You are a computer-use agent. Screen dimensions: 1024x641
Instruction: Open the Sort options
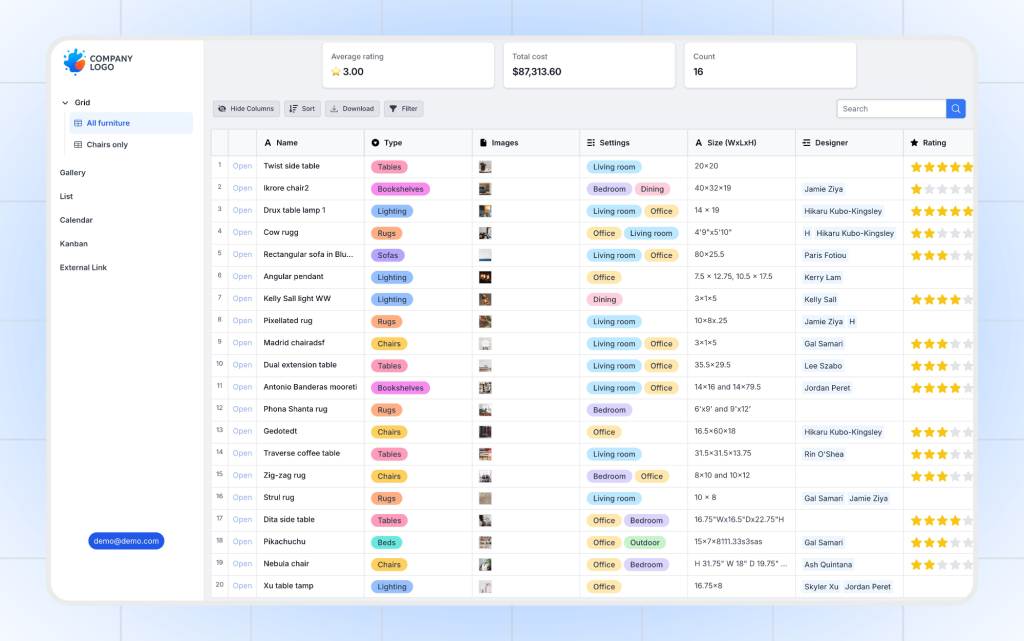[301, 108]
